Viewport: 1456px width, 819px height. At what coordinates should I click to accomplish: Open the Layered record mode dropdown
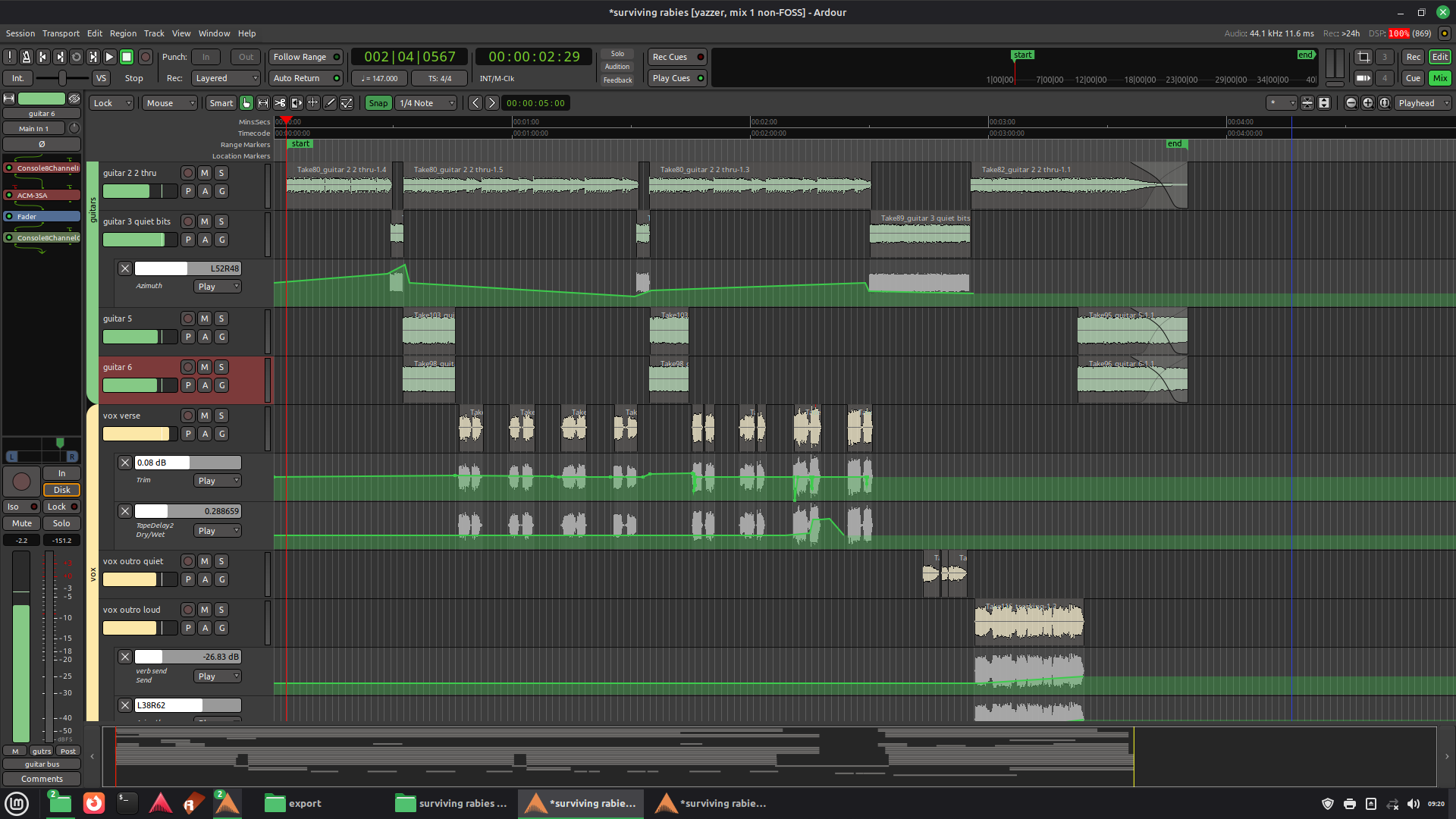coord(226,78)
